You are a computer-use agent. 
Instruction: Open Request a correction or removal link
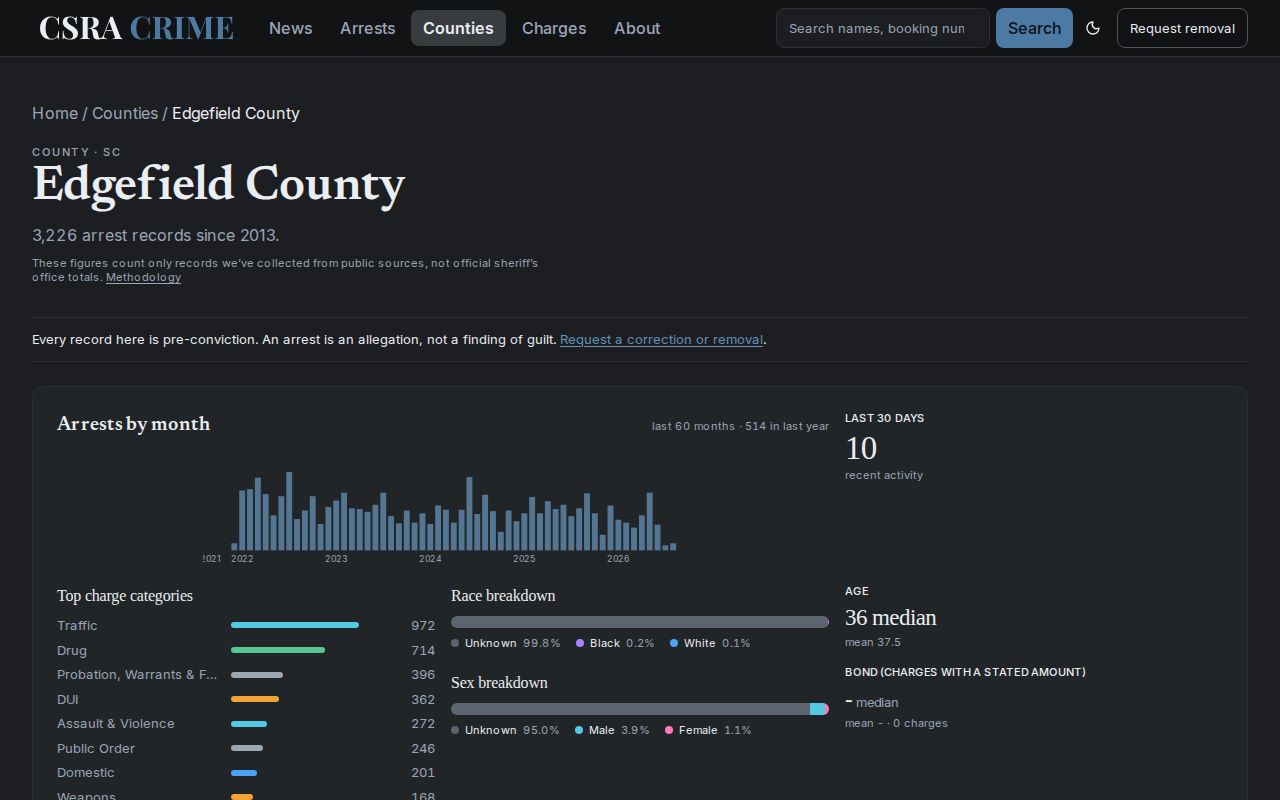point(661,339)
